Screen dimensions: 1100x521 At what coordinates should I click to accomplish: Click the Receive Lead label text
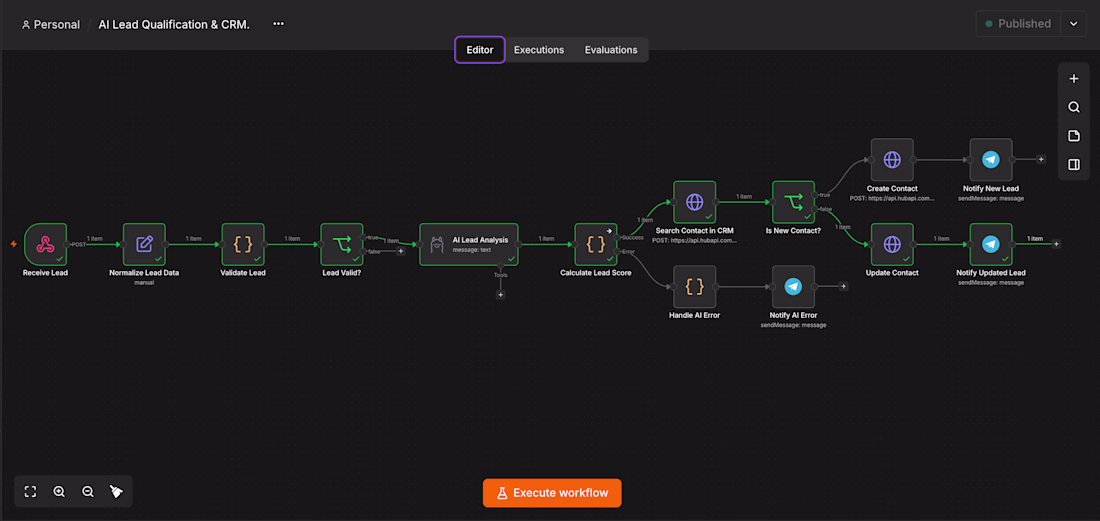pos(46,273)
